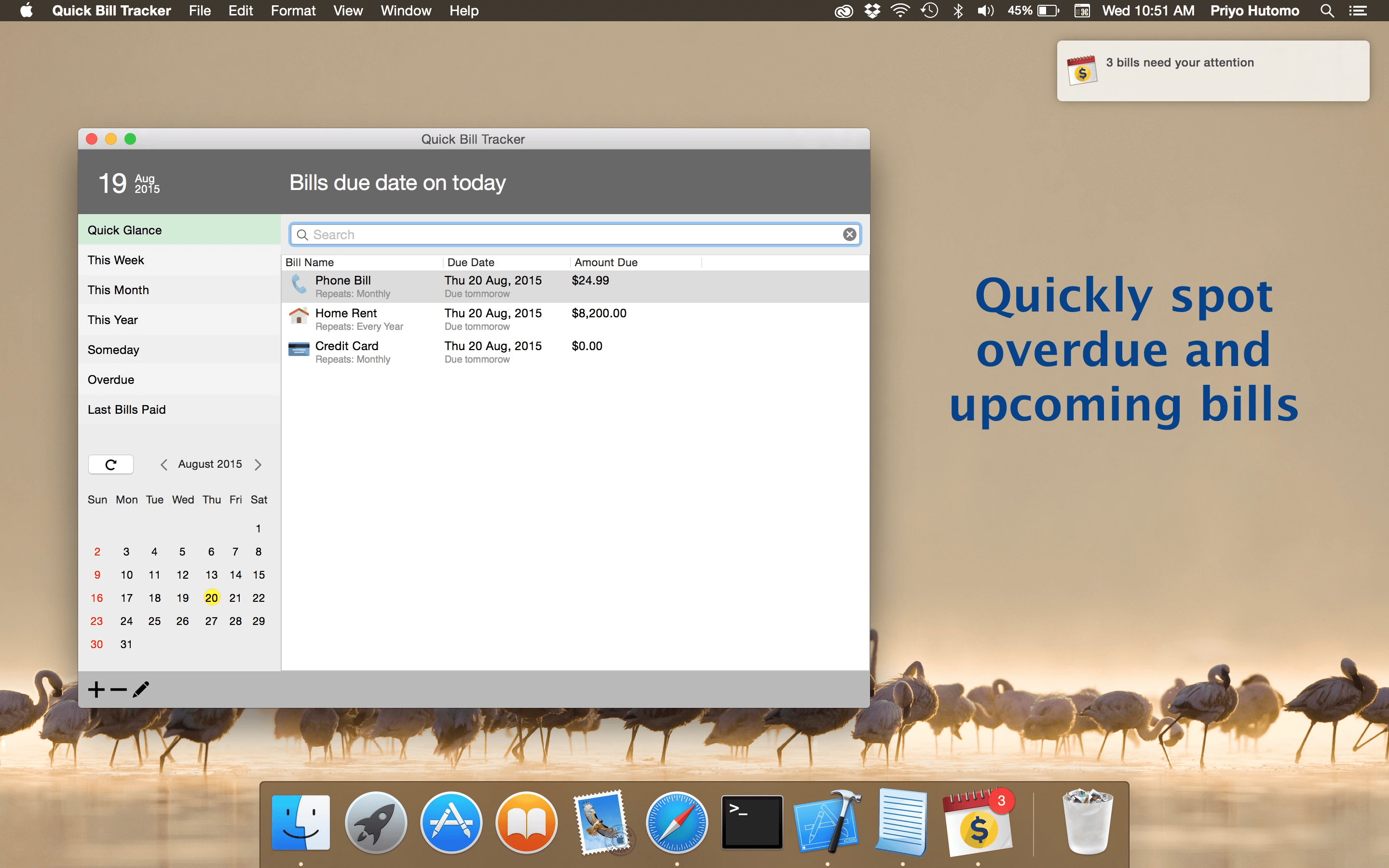Click the Phone Bill phone icon
1389x868 pixels.
tap(299, 285)
